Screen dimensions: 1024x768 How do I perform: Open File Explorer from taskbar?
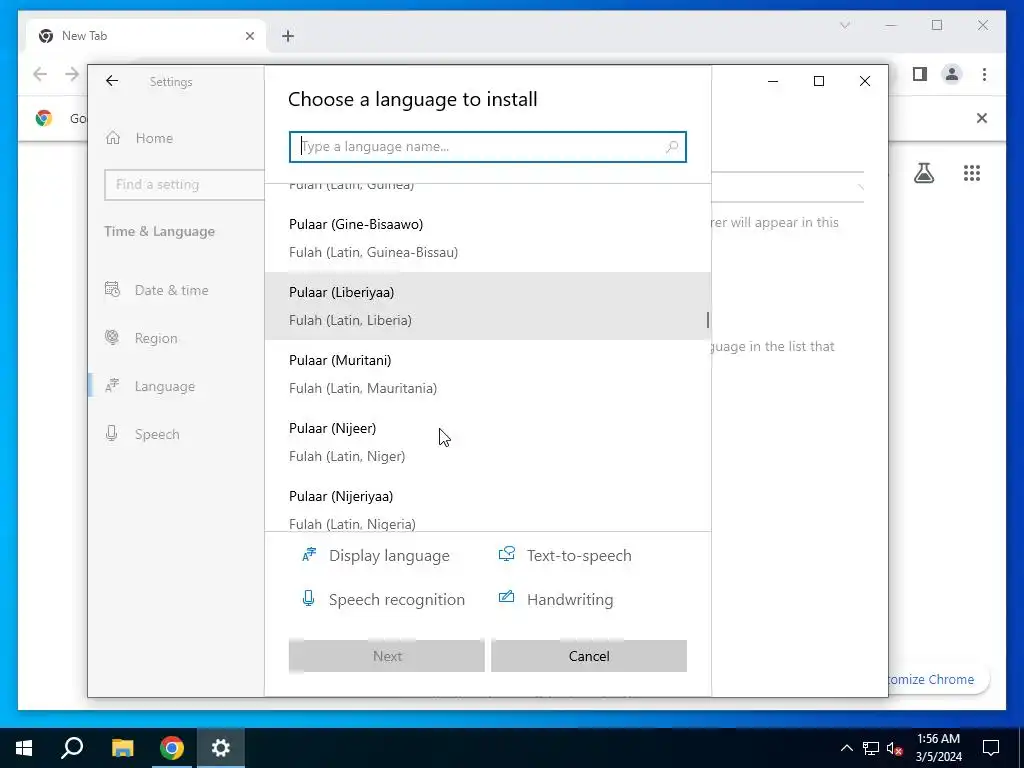pyautogui.click(x=122, y=748)
